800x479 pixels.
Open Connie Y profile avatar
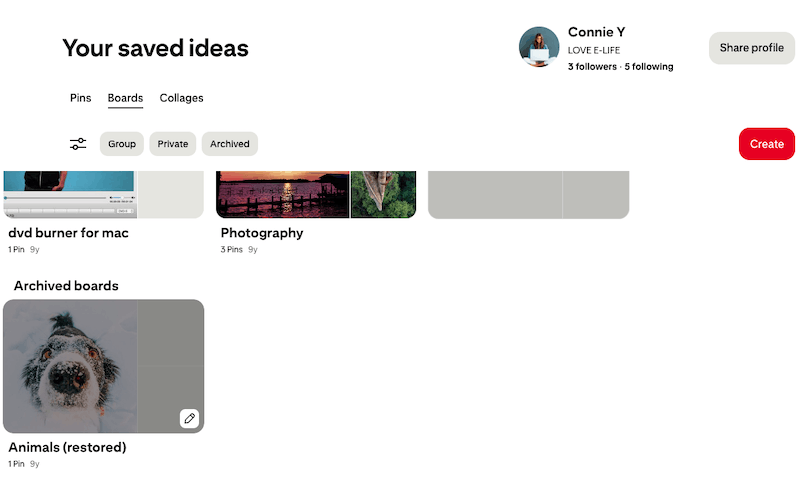tap(539, 47)
